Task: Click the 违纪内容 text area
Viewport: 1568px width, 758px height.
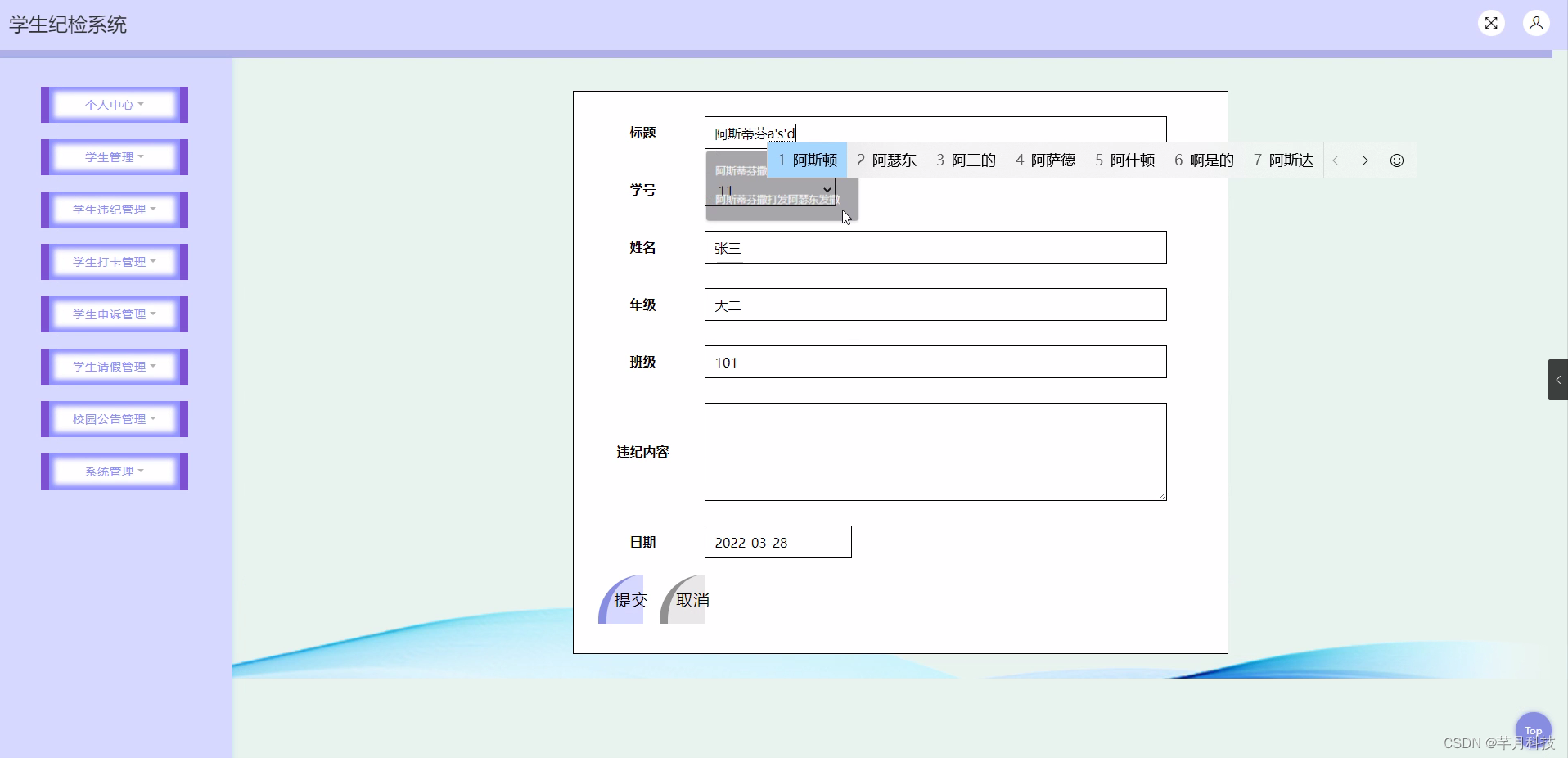Action: pyautogui.click(x=935, y=452)
